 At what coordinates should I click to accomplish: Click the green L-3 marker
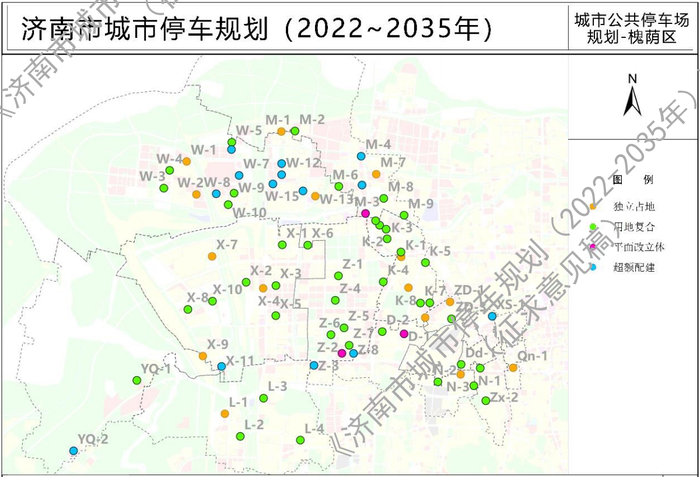pyautogui.click(x=263, y=398)
